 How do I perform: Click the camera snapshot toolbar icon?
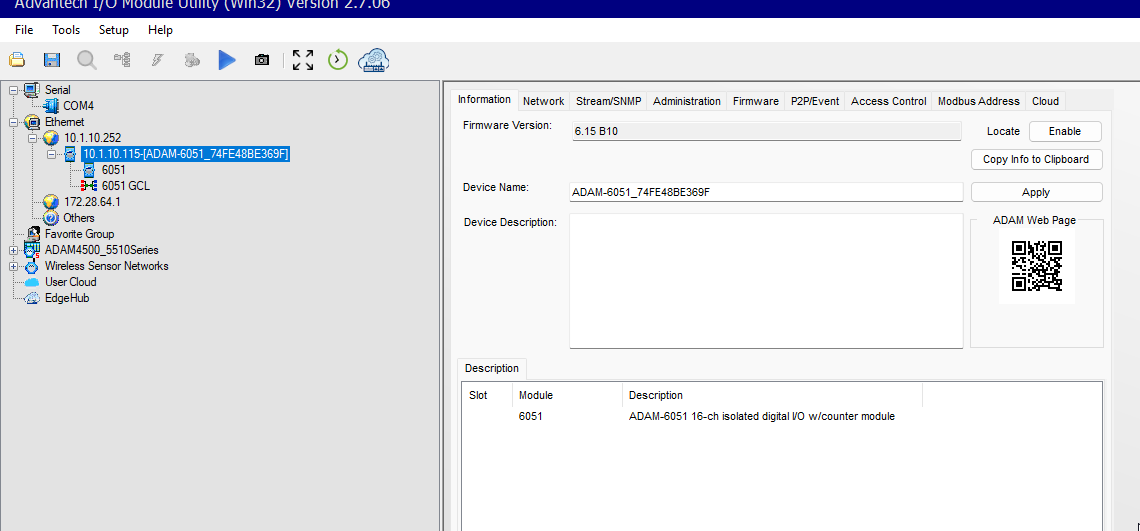tap(262, 60)
